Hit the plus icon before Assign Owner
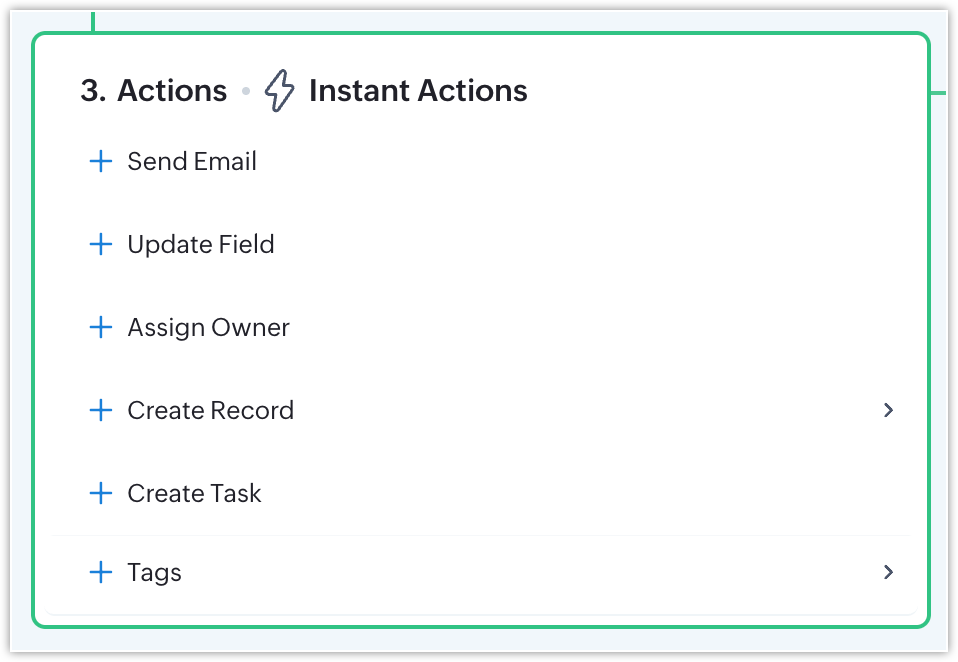Image resolution: width=958 pixels, height=662 pixels. (101, 328)
